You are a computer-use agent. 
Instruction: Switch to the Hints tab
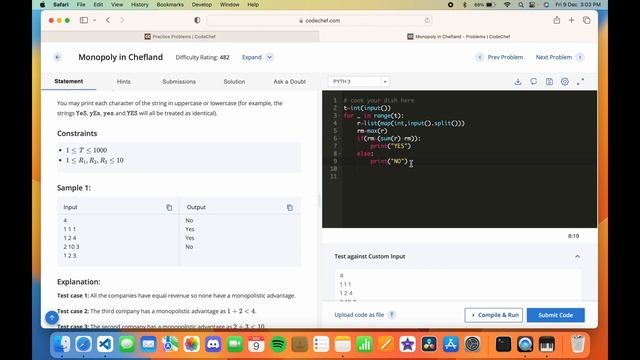point(124,82)
